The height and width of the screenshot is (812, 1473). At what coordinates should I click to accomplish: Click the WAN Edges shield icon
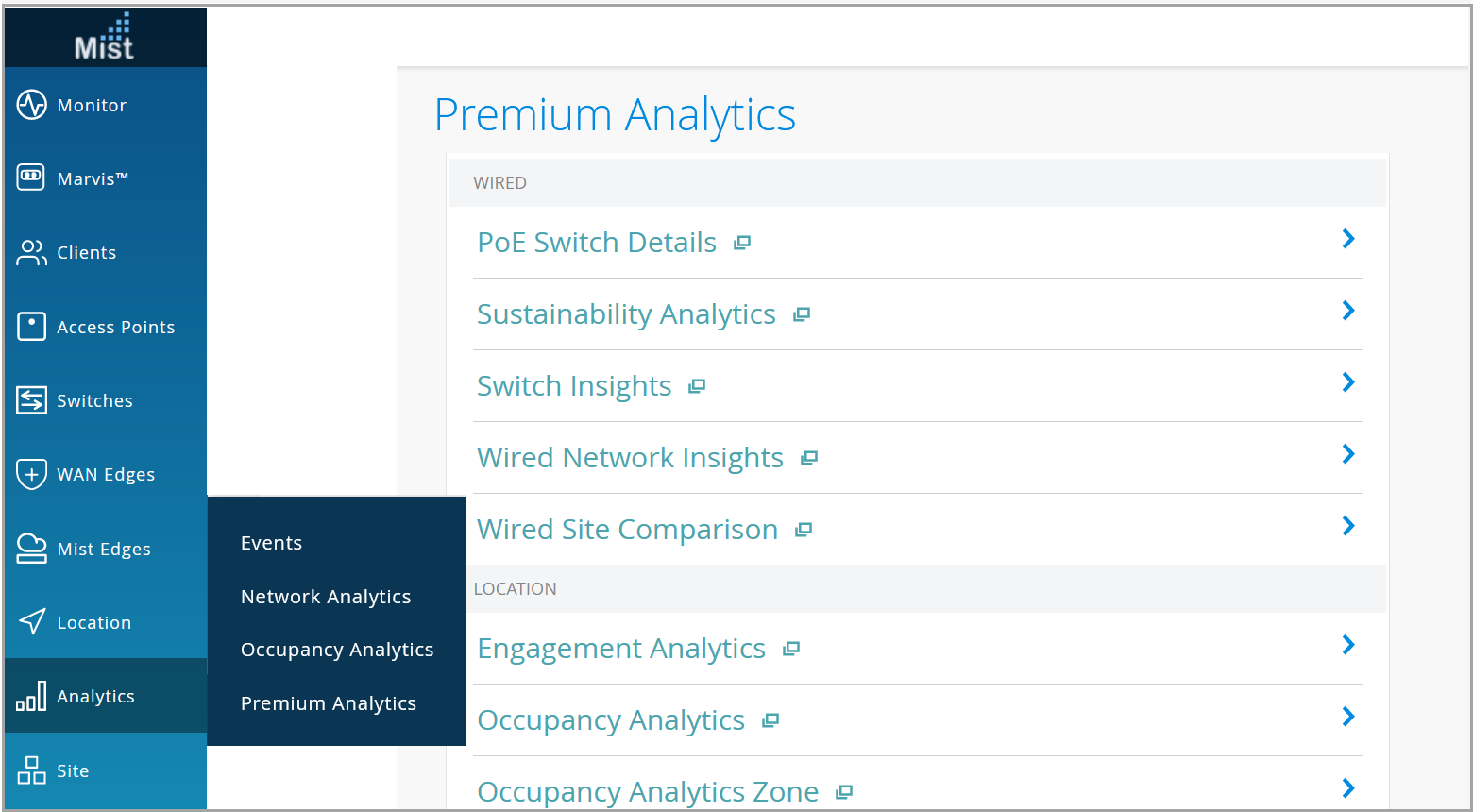click(31, 474)
